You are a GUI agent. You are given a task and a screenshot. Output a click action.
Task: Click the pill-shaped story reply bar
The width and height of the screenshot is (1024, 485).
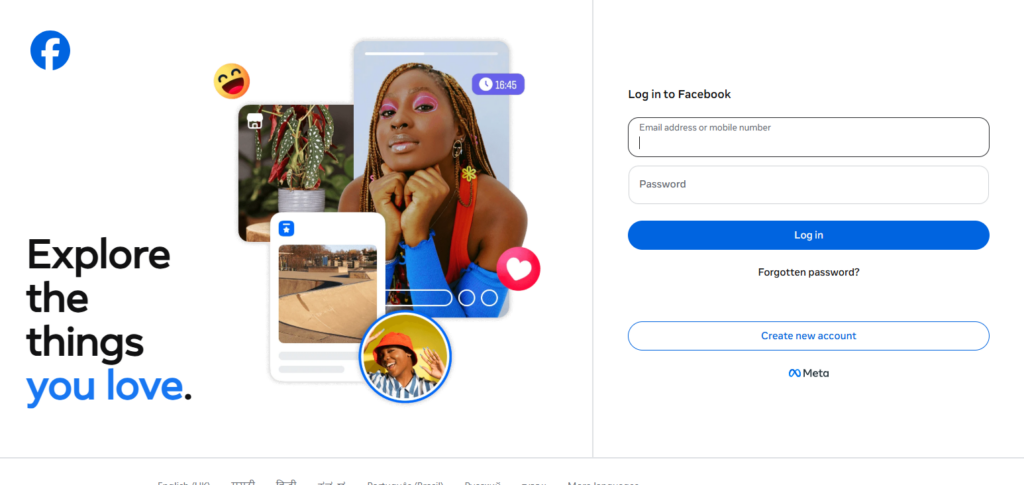419,298
